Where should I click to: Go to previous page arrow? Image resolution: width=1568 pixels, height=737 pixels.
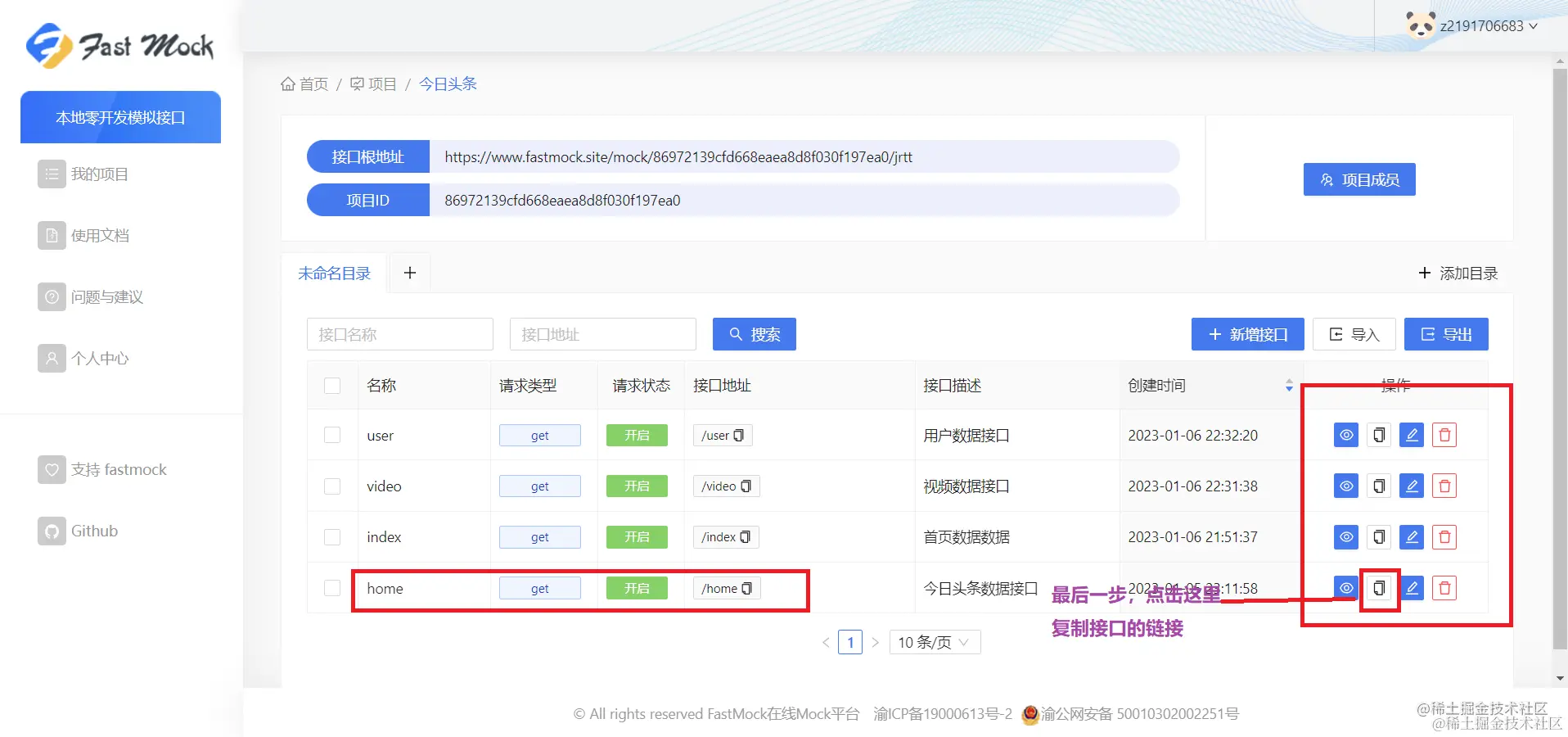(826, 642)
